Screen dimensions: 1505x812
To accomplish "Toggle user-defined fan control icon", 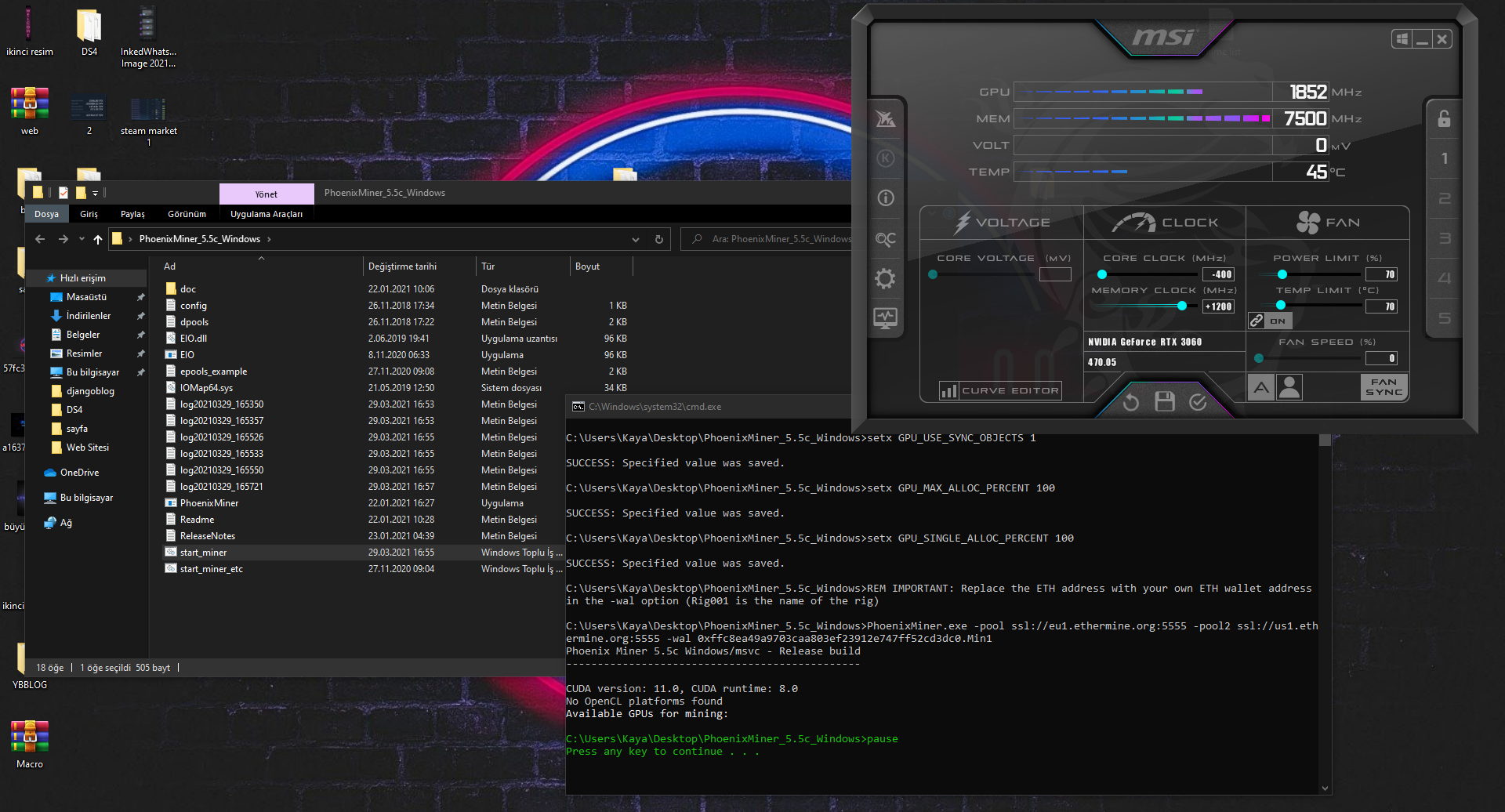I will pyautogui.click(x=1289, y=387).
